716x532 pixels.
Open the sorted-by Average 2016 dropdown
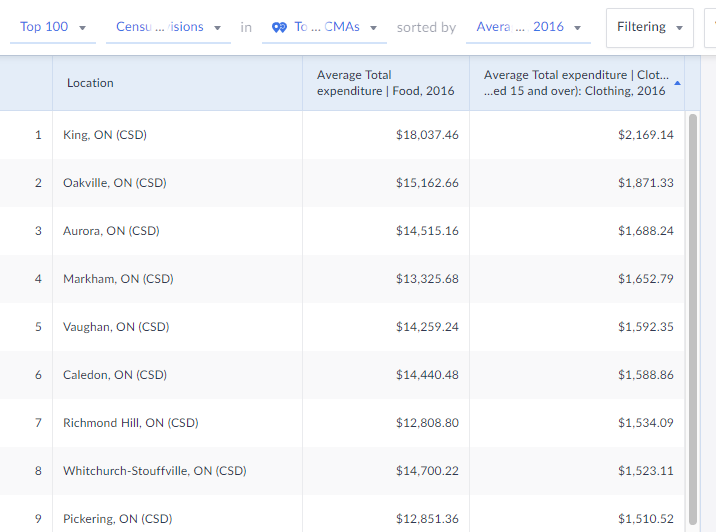pos(528,27)
